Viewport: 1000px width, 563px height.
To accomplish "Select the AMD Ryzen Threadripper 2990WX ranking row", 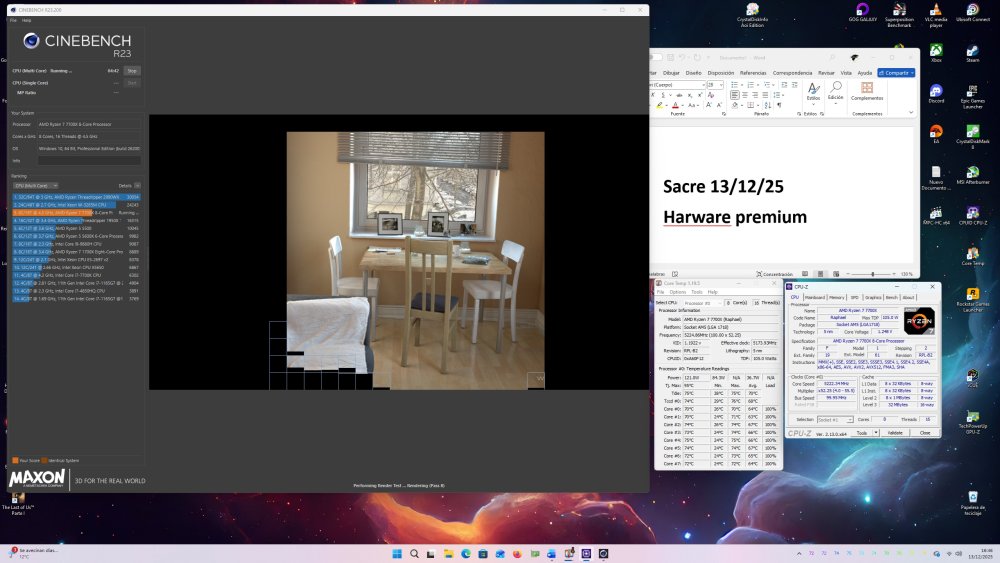I will point(76,197).
